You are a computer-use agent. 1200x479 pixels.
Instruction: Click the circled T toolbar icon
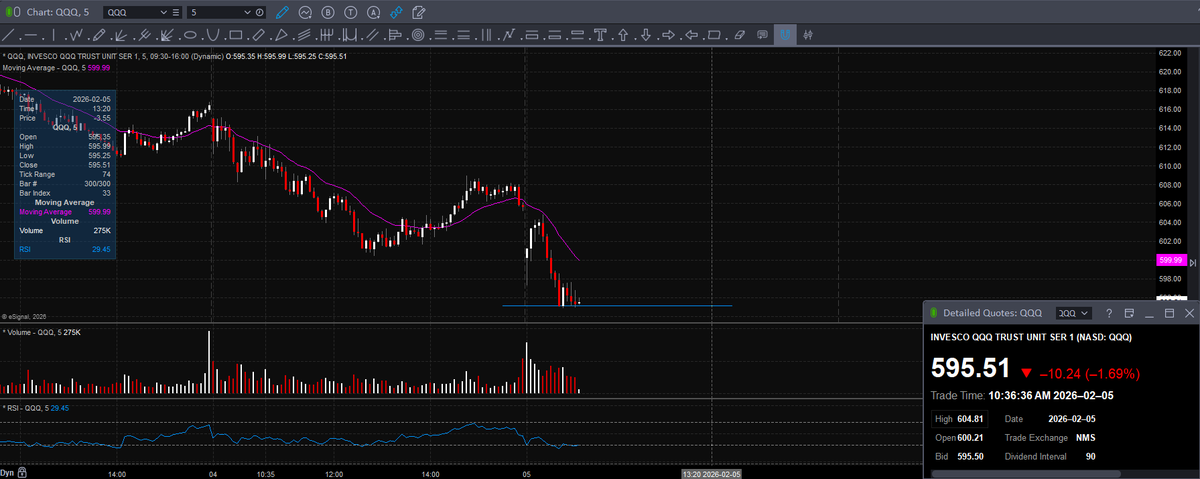click(351, 12)
